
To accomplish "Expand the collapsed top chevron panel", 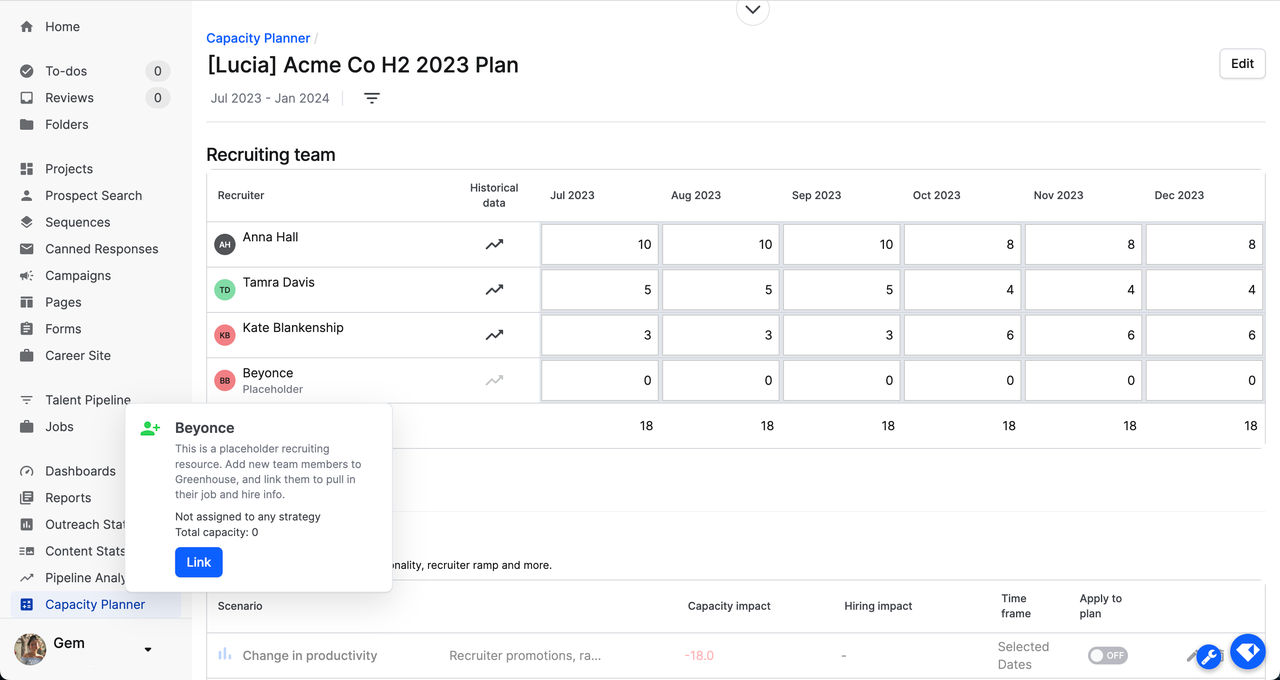I will (753, 10).
